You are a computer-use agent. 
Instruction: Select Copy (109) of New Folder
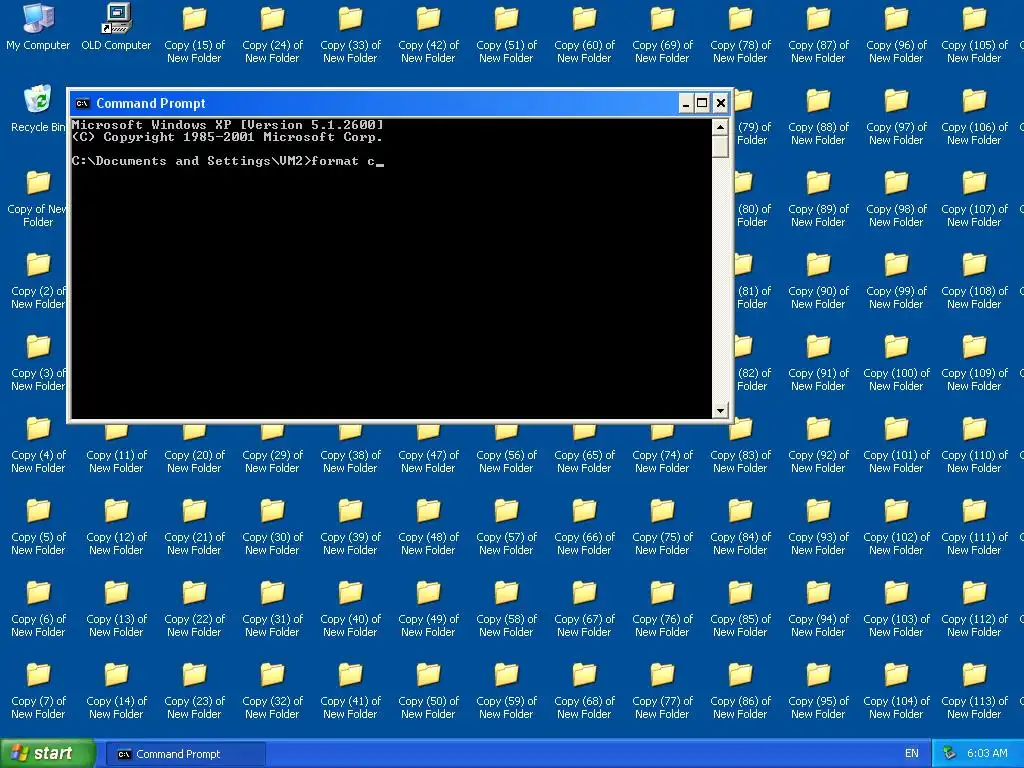click(x=974, y=362)
